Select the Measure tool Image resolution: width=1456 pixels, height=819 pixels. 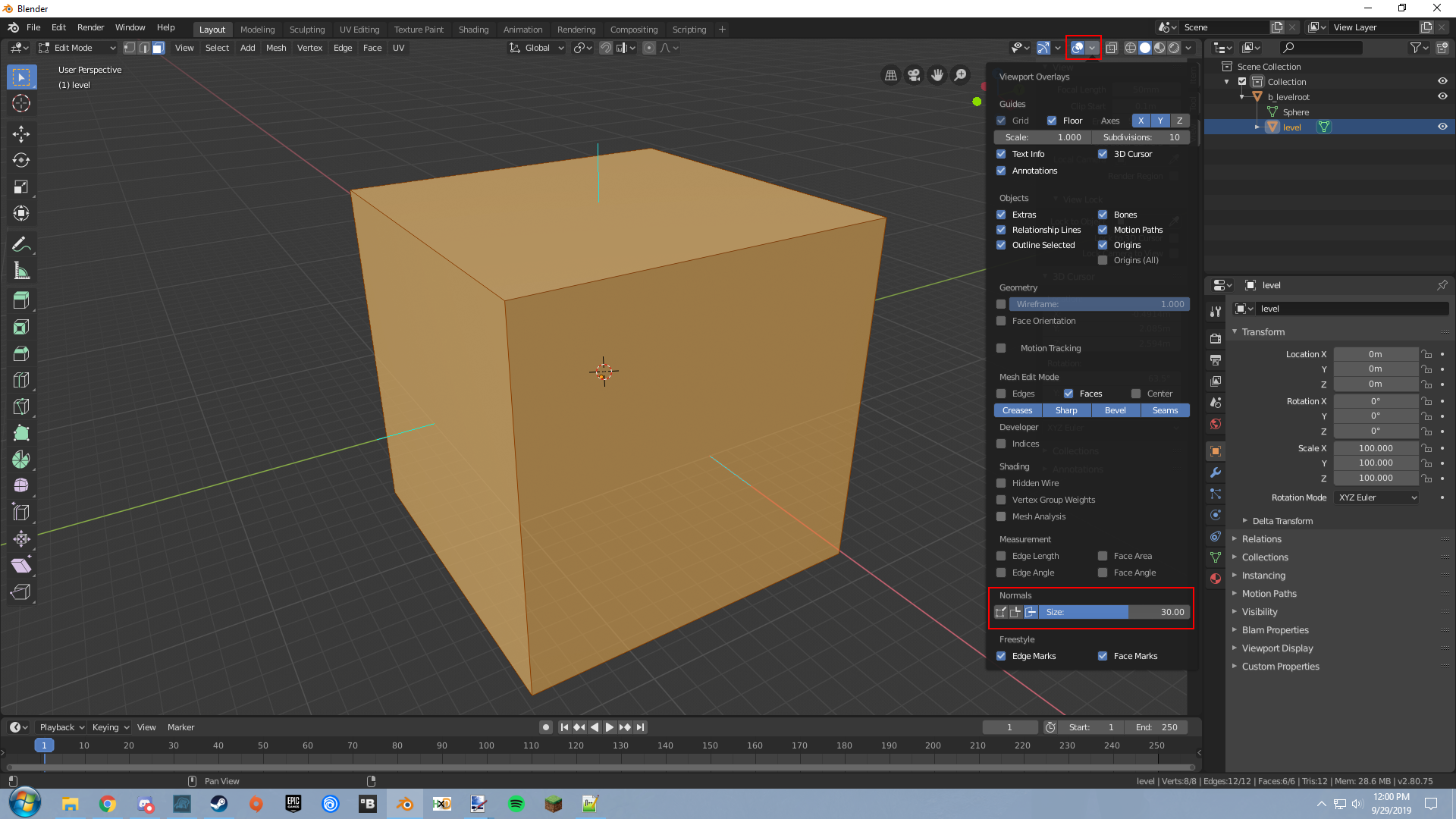click(21, 271)
